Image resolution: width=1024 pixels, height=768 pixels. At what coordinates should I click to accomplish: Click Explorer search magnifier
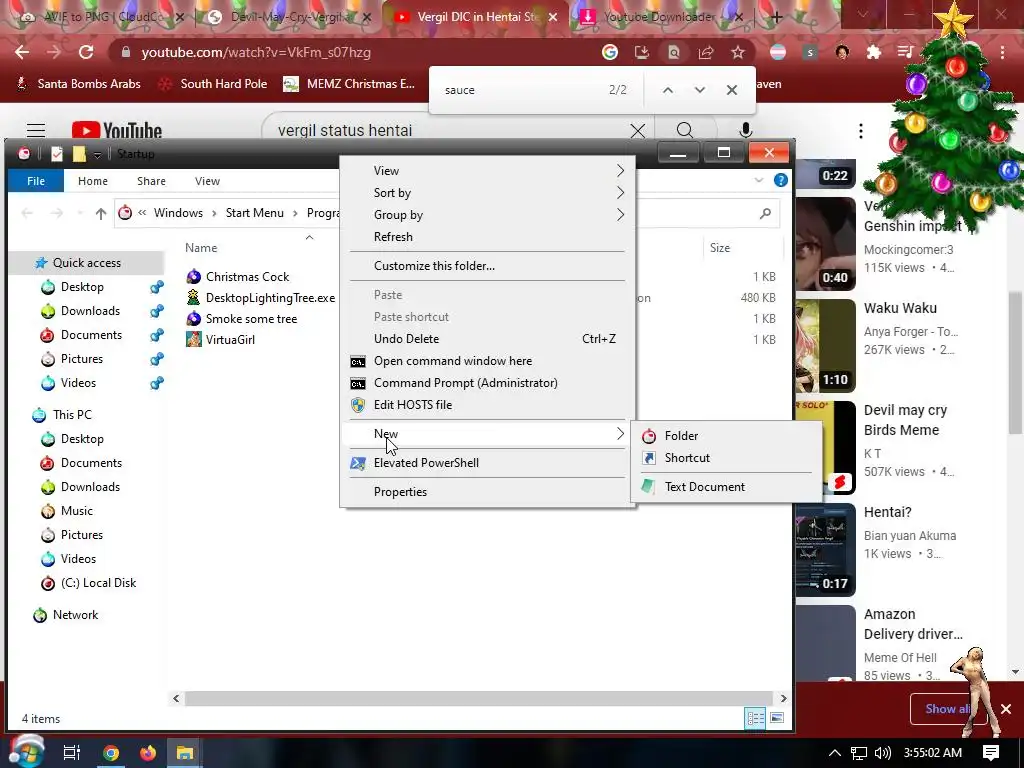tap(765, 213)
